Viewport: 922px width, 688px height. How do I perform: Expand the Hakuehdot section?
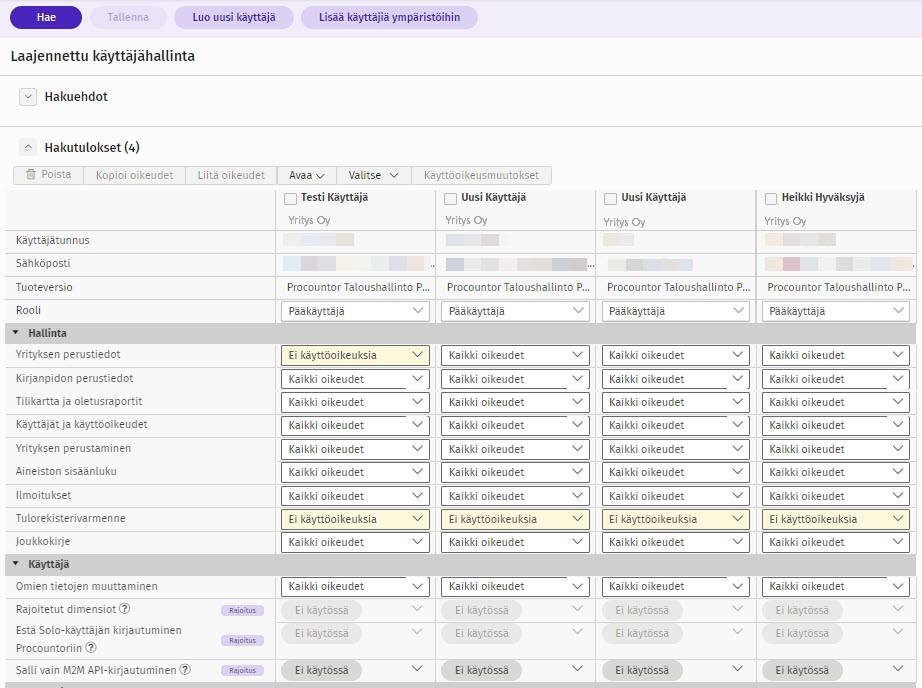28,96
